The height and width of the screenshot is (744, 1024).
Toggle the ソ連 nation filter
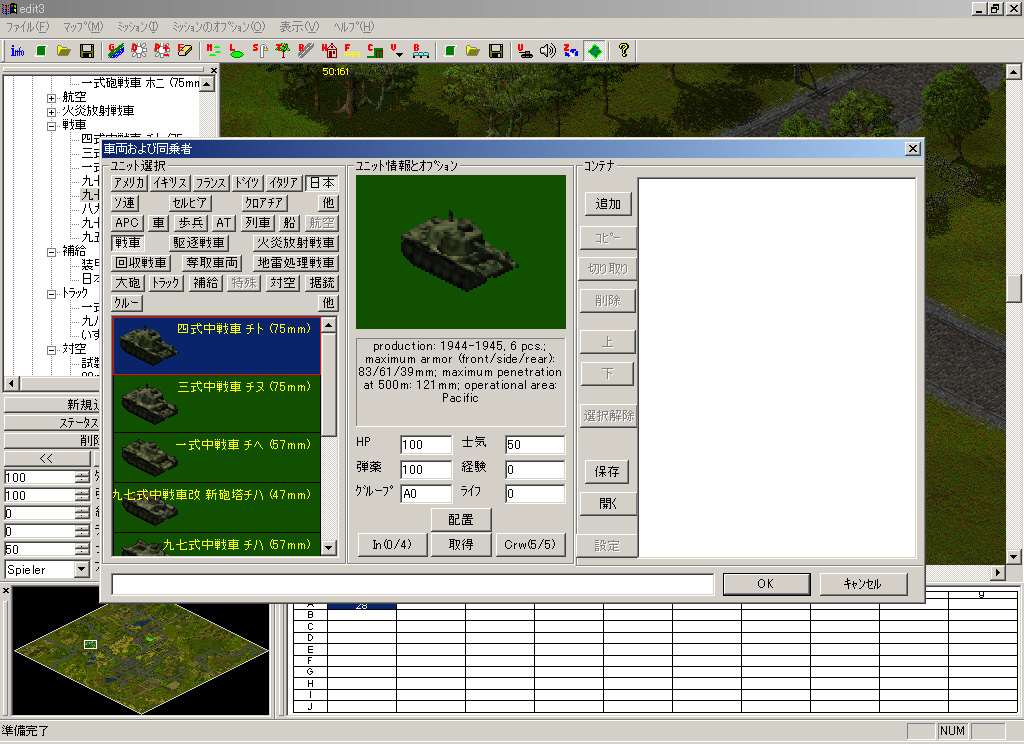pos(124,203)
